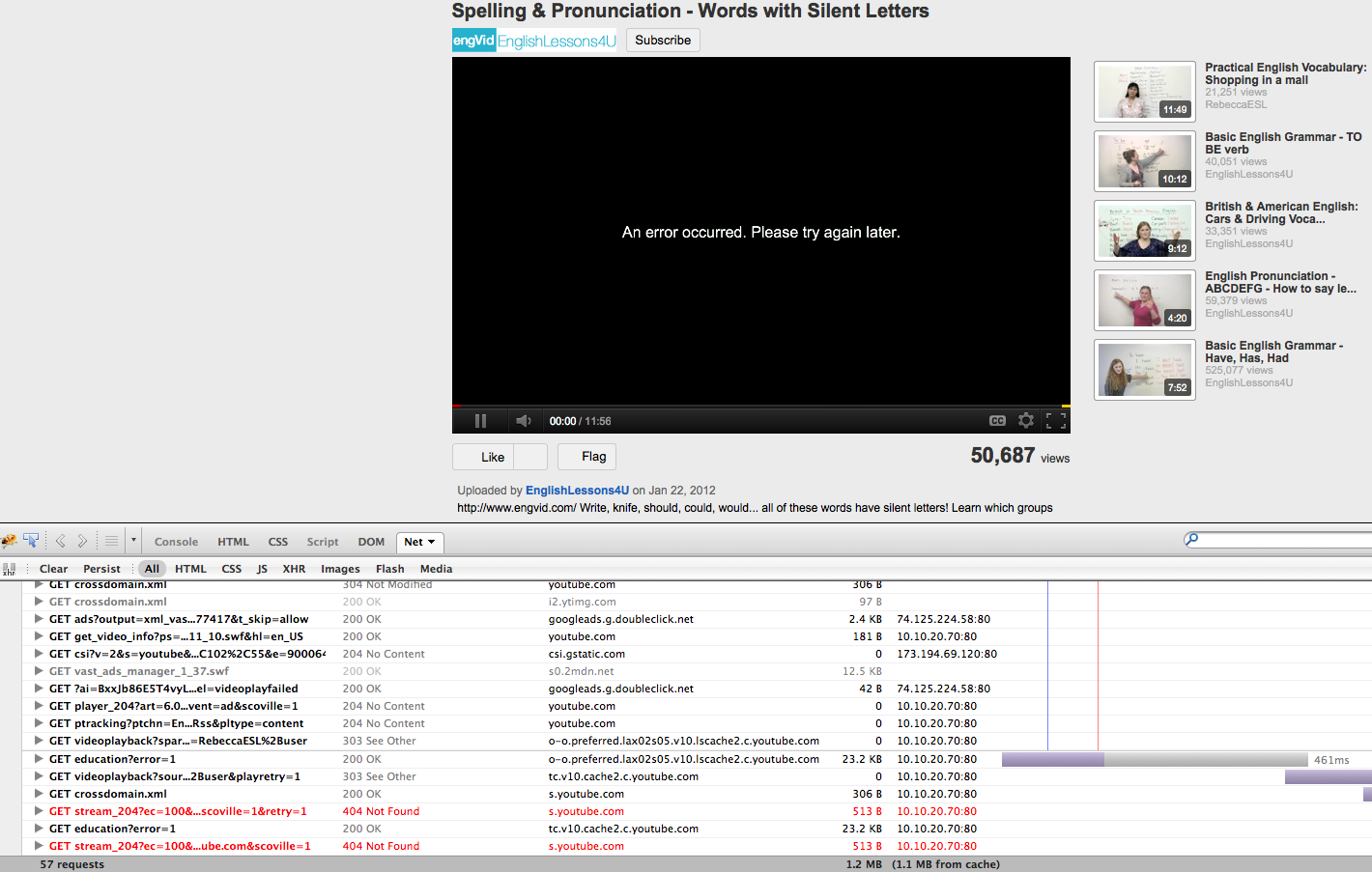1372x872 pixels.
Task: Open Basic English Grammar - TO BE verb link
Action: coord(1283,143)
